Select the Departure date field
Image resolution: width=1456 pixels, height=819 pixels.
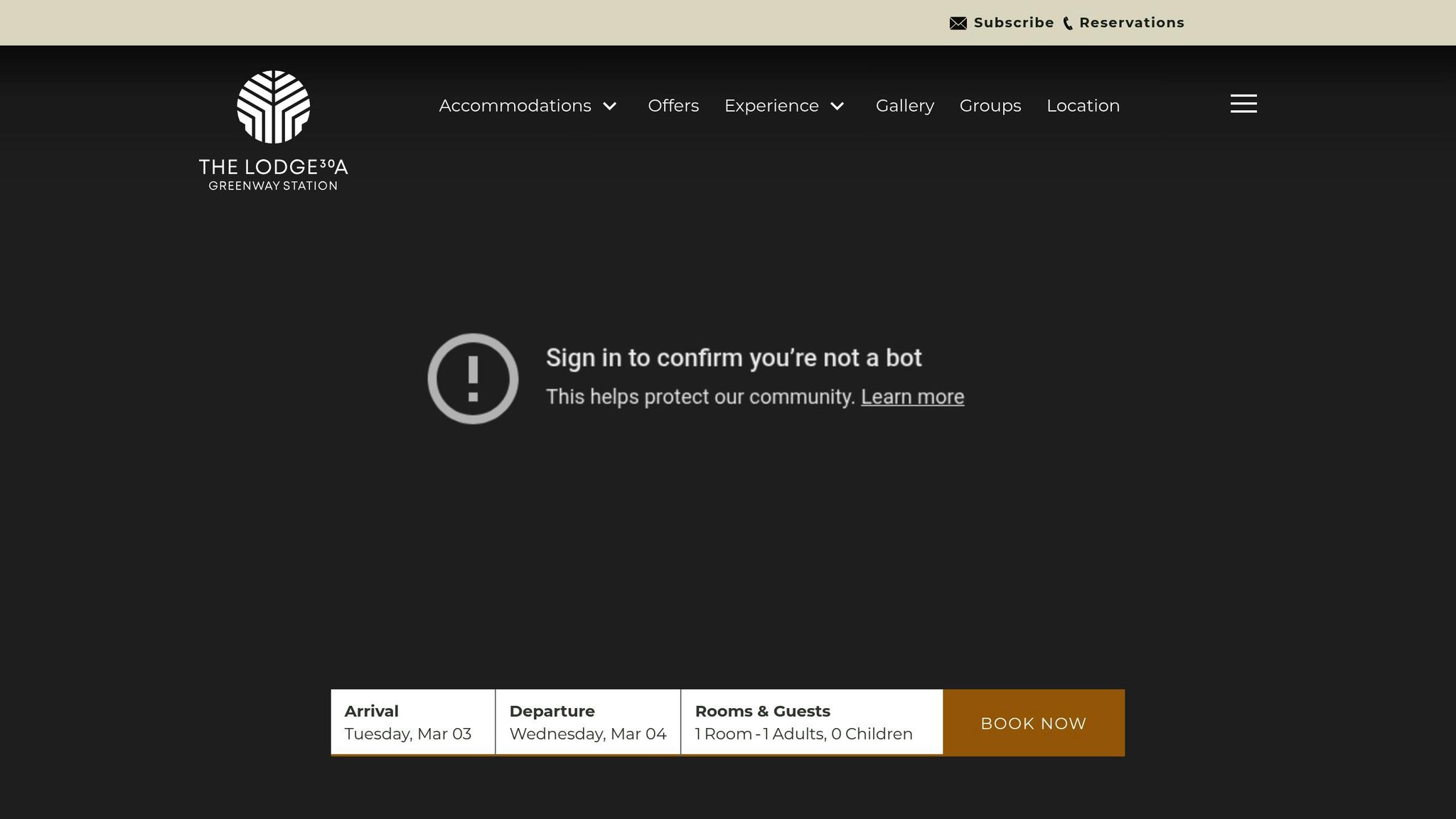point(588,722)
